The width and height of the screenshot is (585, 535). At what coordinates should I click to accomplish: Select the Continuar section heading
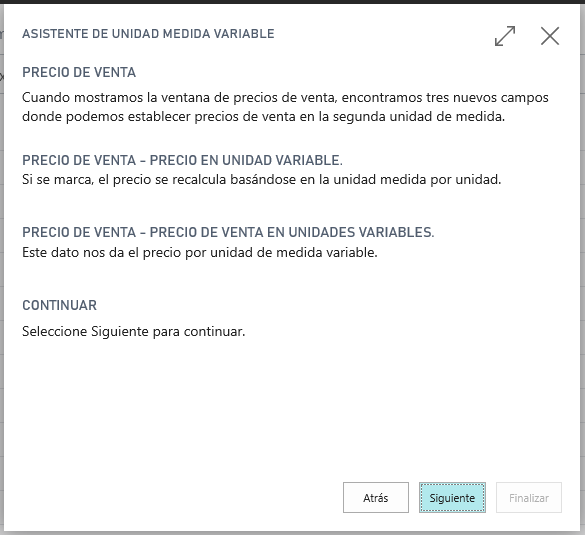click(59, 306)
